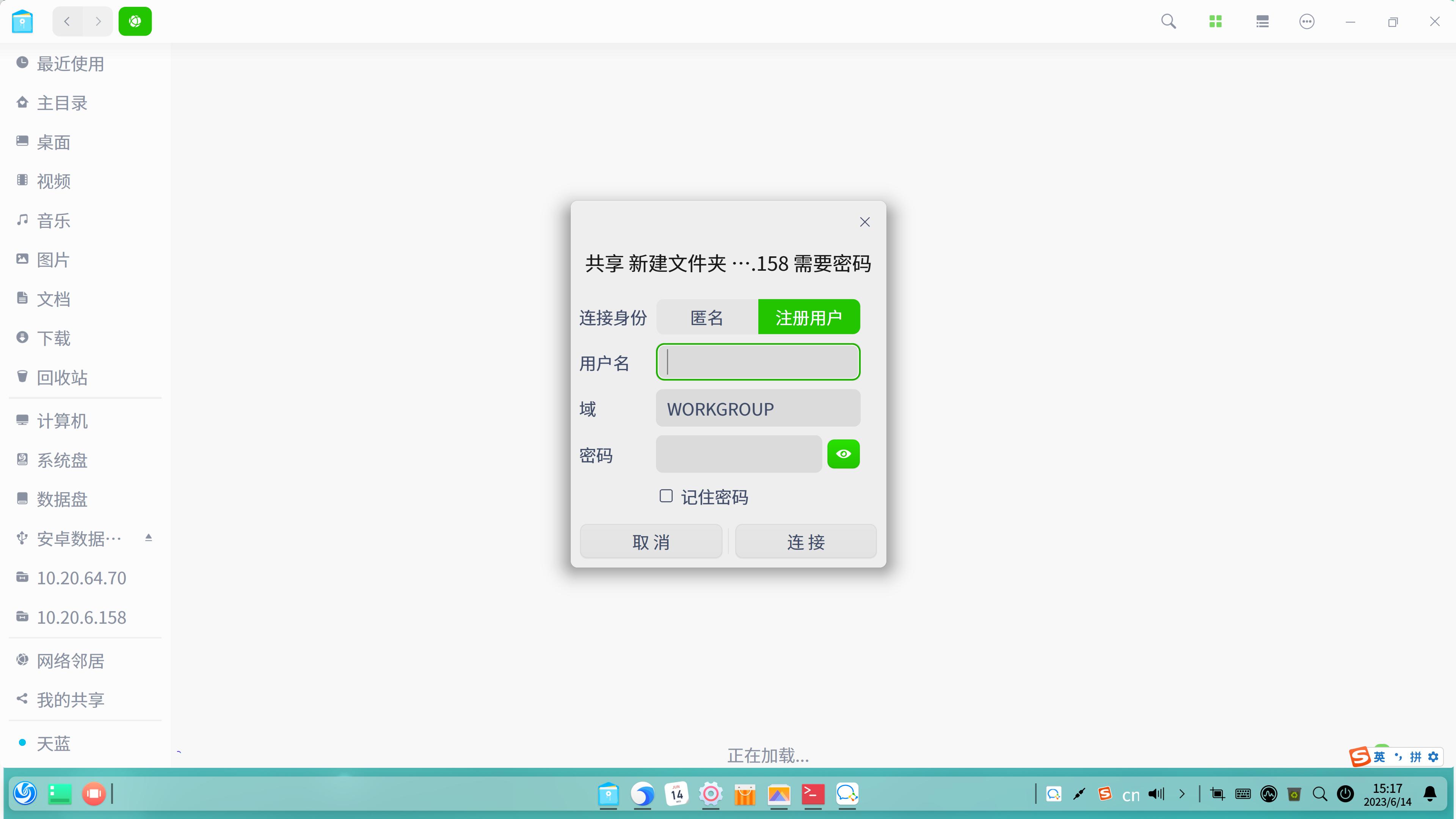The image size is (1456, 819).
Task: Focus the 密码 input field
Action: point(739,454)
